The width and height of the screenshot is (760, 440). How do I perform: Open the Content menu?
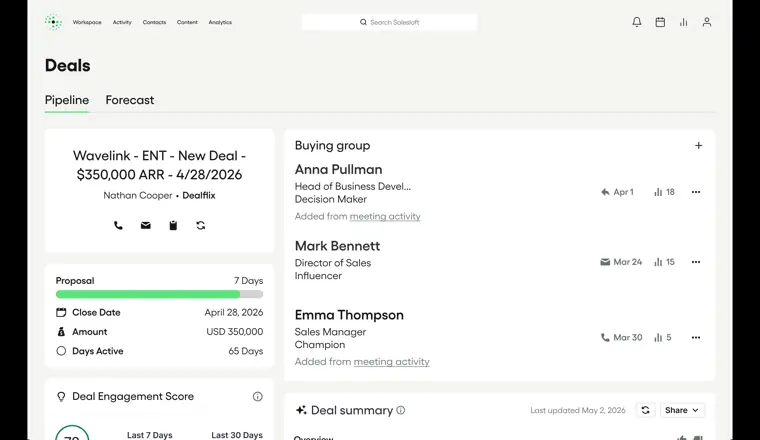point(187,22)
